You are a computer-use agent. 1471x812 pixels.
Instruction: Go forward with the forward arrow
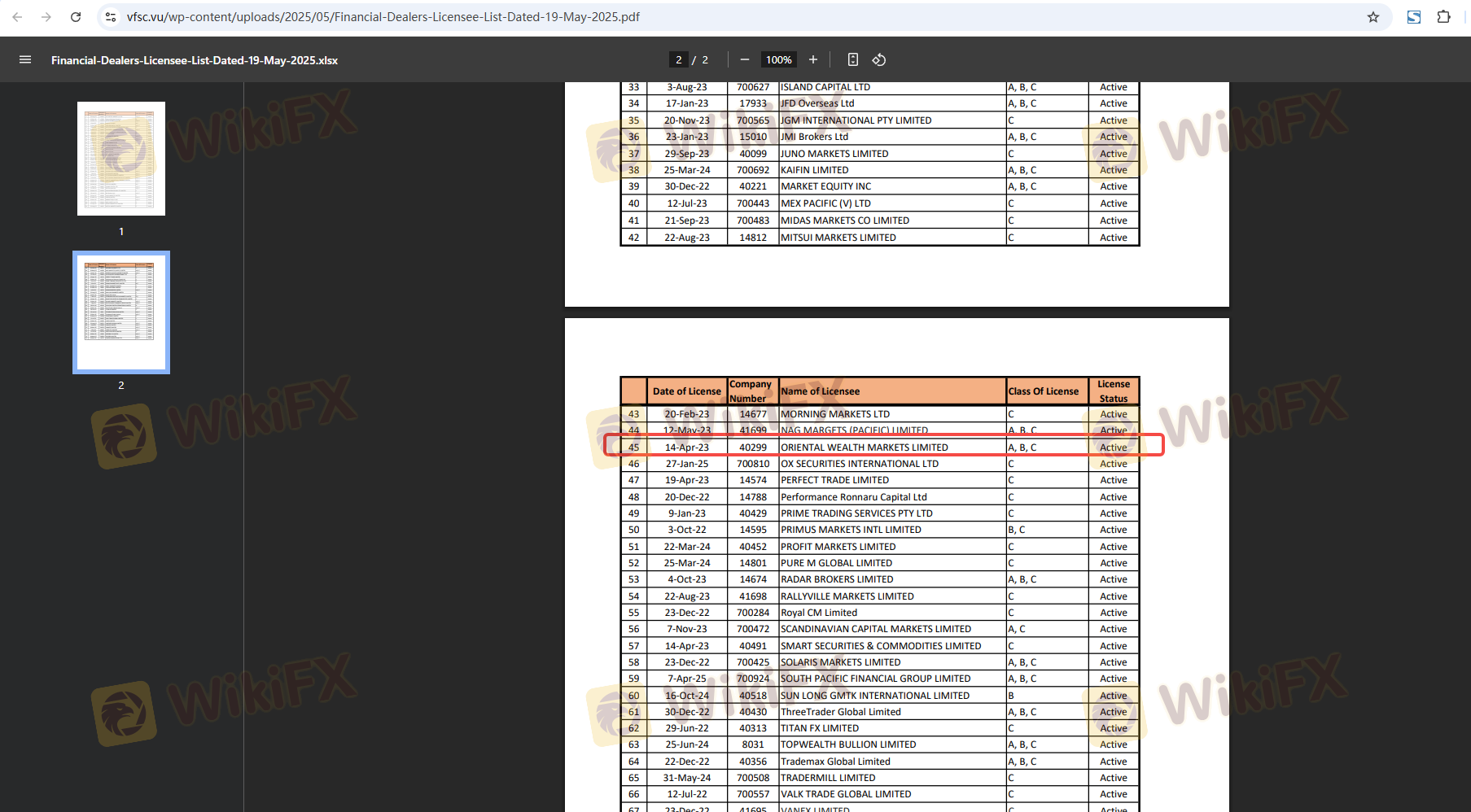pyautogui.click(x=46, y=17)
